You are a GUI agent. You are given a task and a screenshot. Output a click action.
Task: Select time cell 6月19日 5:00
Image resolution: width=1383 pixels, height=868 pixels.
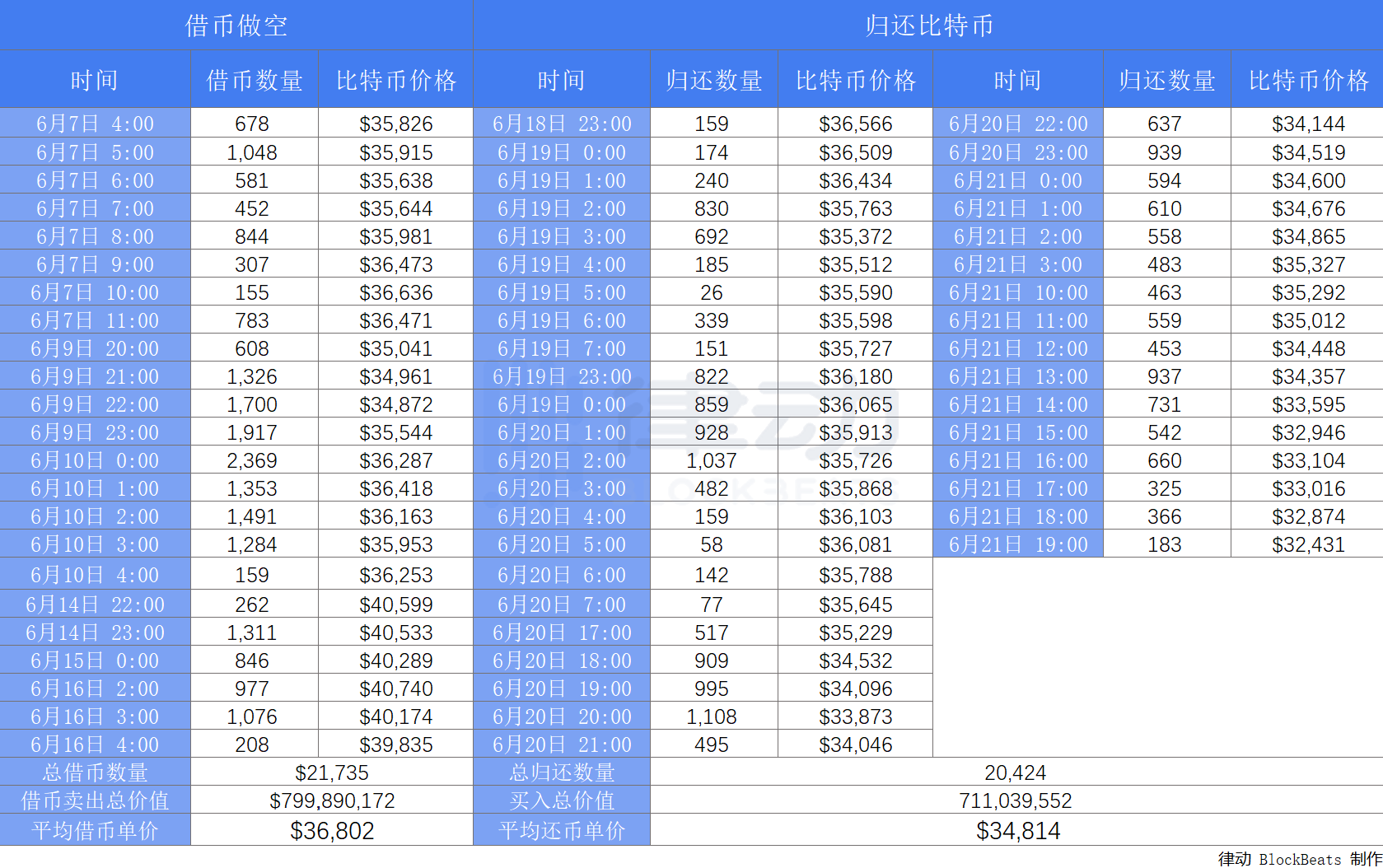coord(562,292)
